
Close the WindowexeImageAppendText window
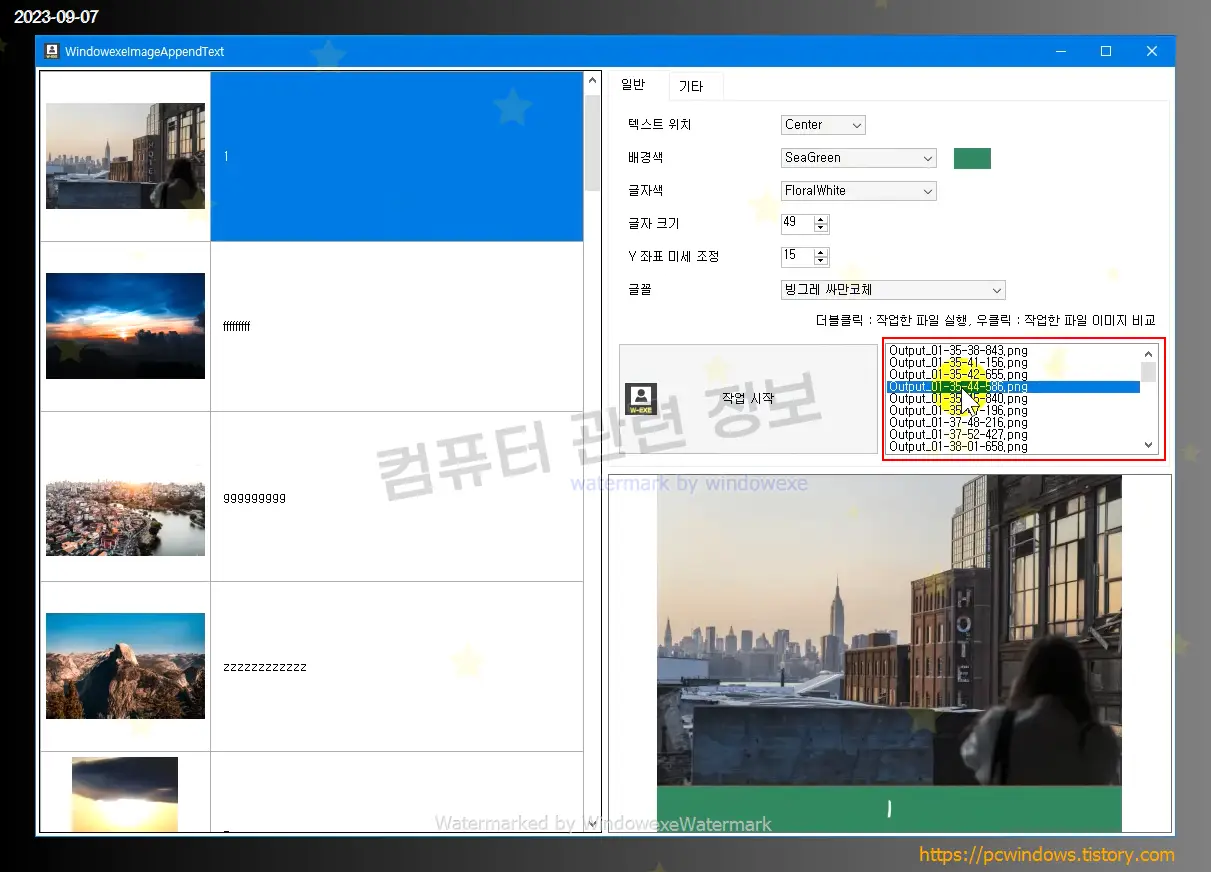click(x=1152, y=51)
